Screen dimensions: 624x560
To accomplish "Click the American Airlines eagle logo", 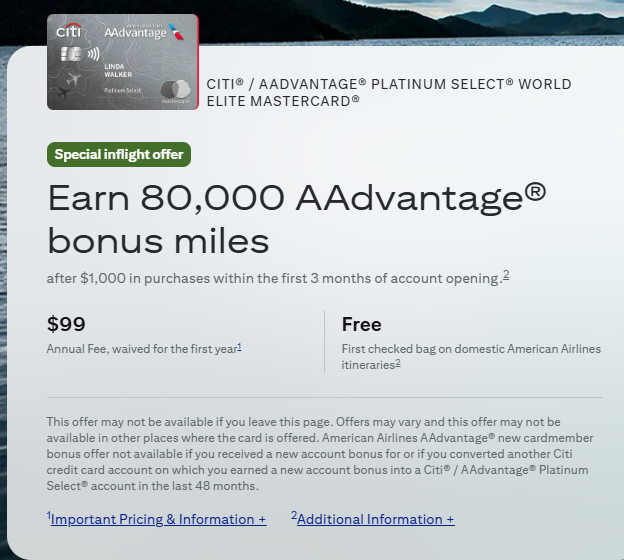I will pyautogui.click(x=180, y=31).
